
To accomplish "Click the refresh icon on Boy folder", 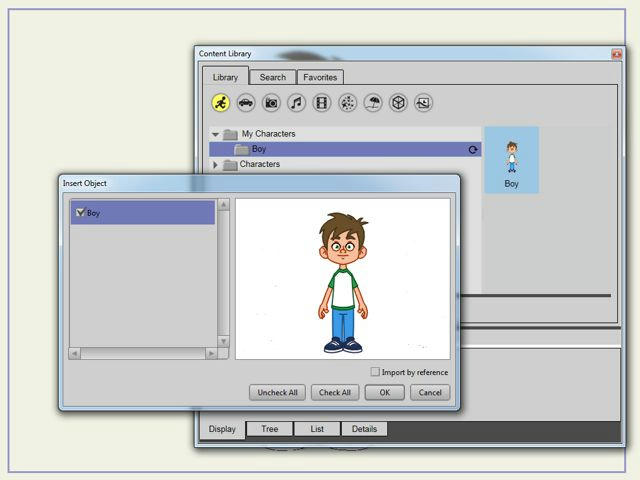I will pyautogui.click(x=473, y=150).
